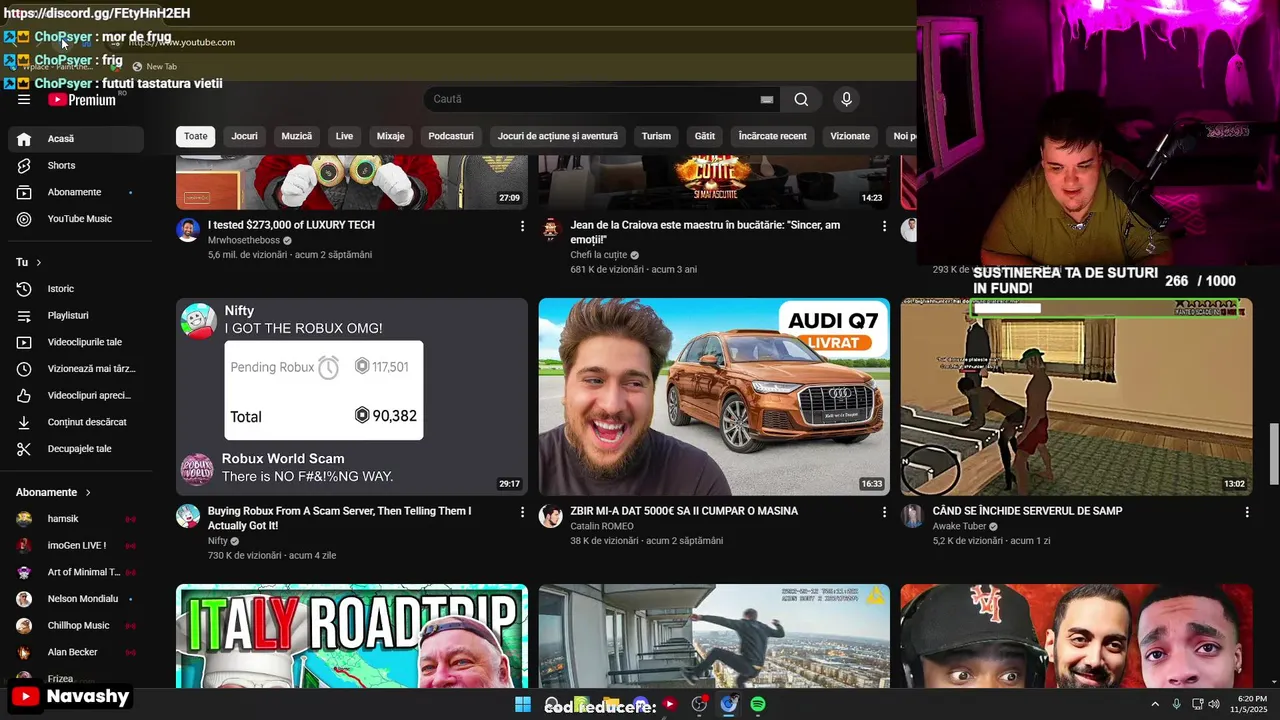Open Shorts from the sidebar
Screen dimensions: 1280x720
coord(76,165)
